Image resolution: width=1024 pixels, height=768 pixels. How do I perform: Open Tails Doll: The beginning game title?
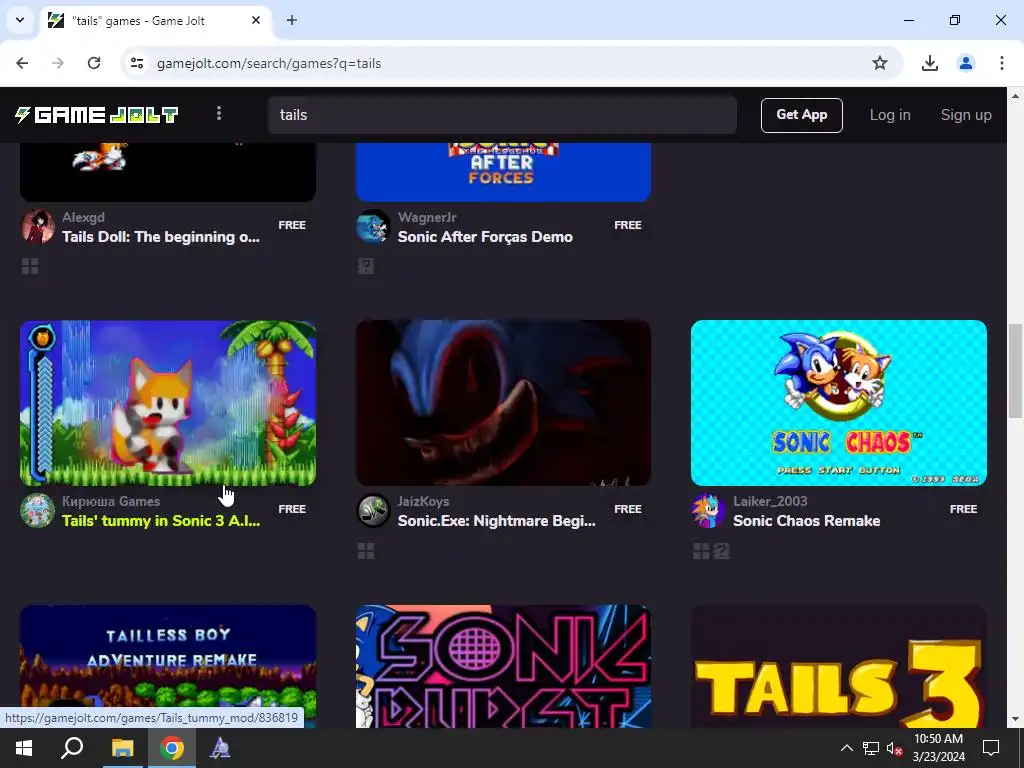tap(161, 237)
